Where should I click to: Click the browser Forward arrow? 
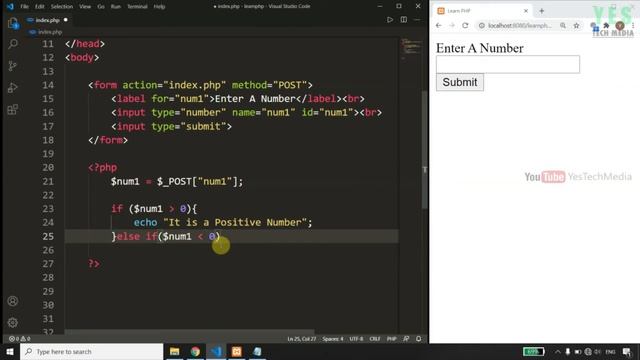coord(452,25)
